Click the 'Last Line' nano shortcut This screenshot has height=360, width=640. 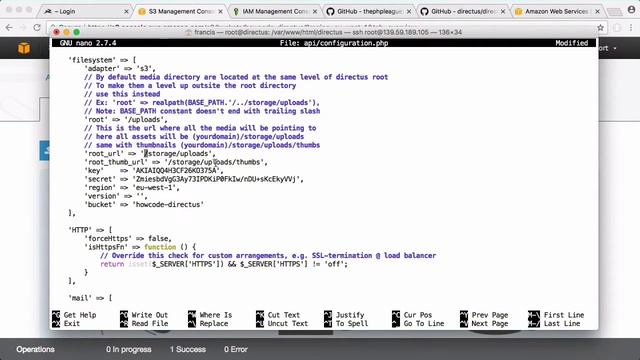(554, 324)
